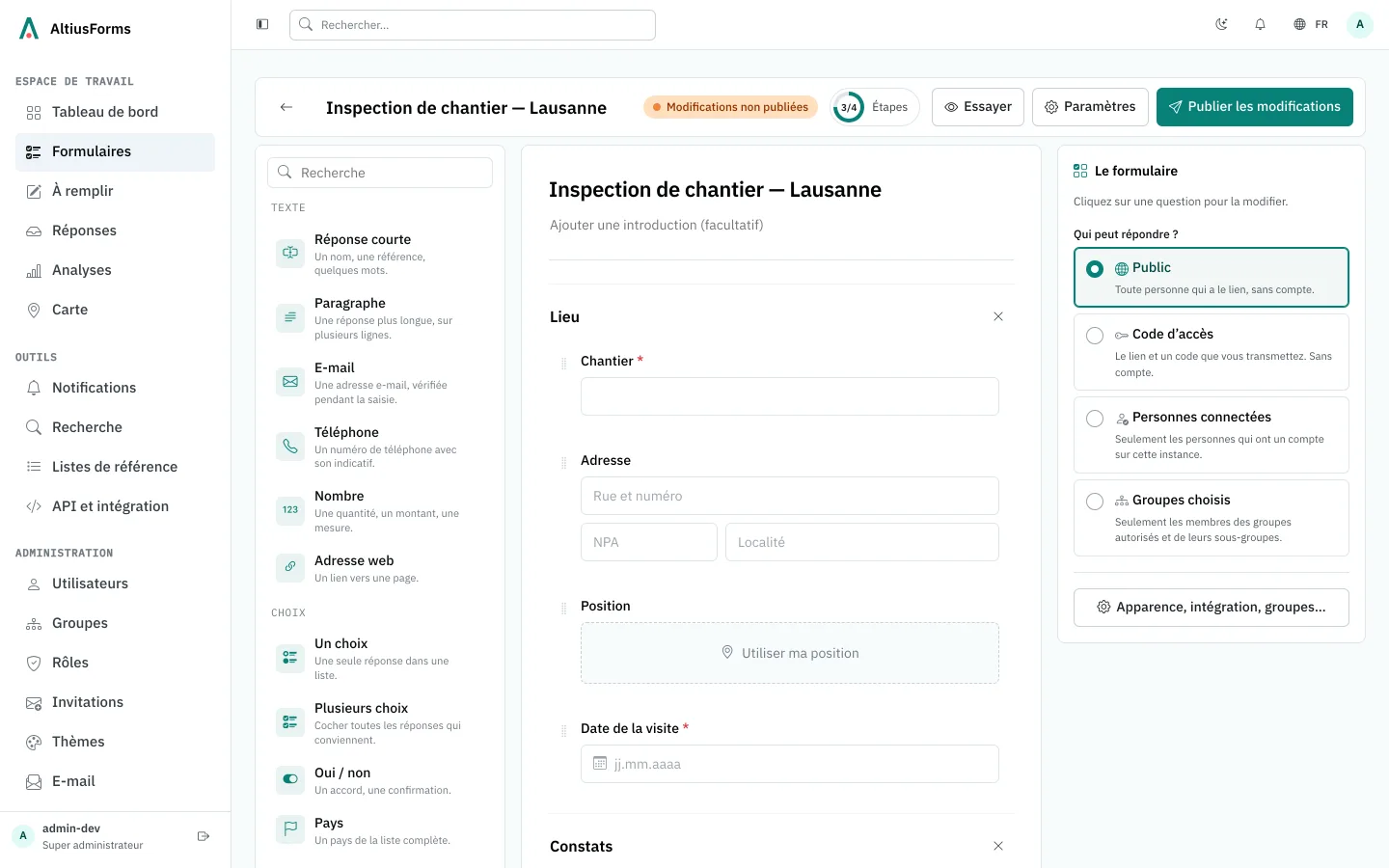
Task: Focus the Rechercher top search box
Action: point(473,25)
